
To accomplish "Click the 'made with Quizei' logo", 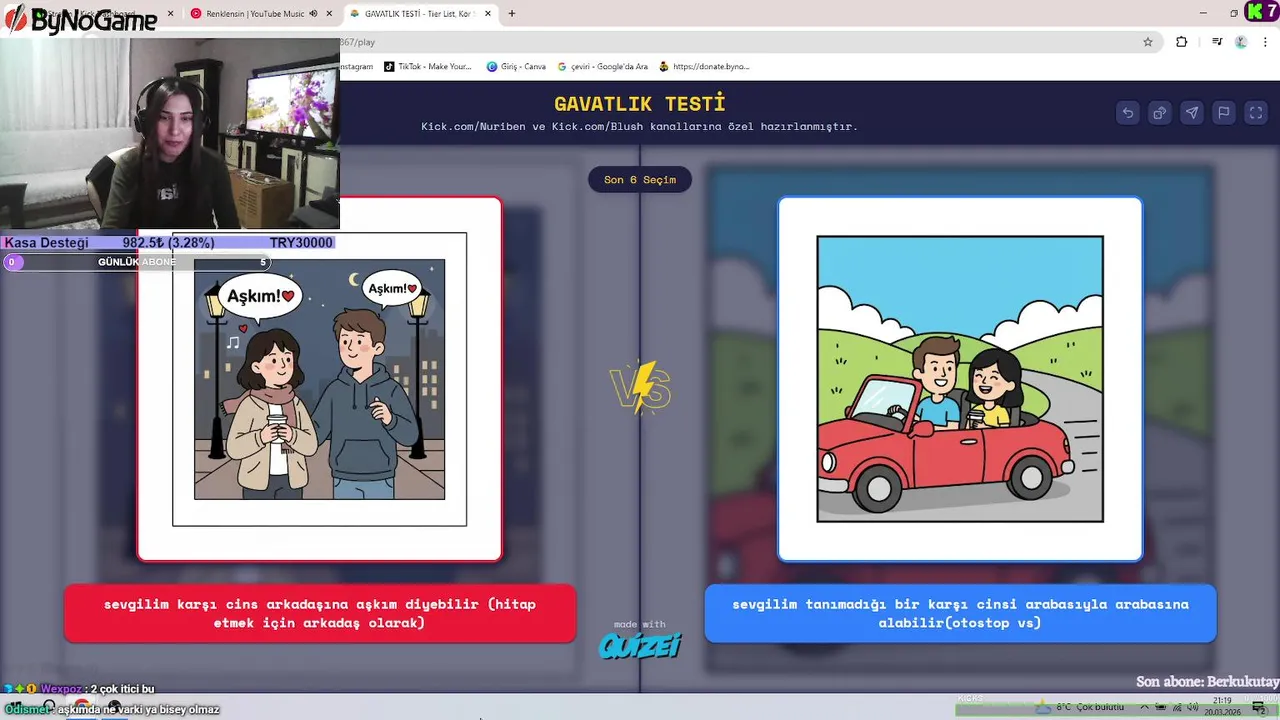I will [640, 640].
